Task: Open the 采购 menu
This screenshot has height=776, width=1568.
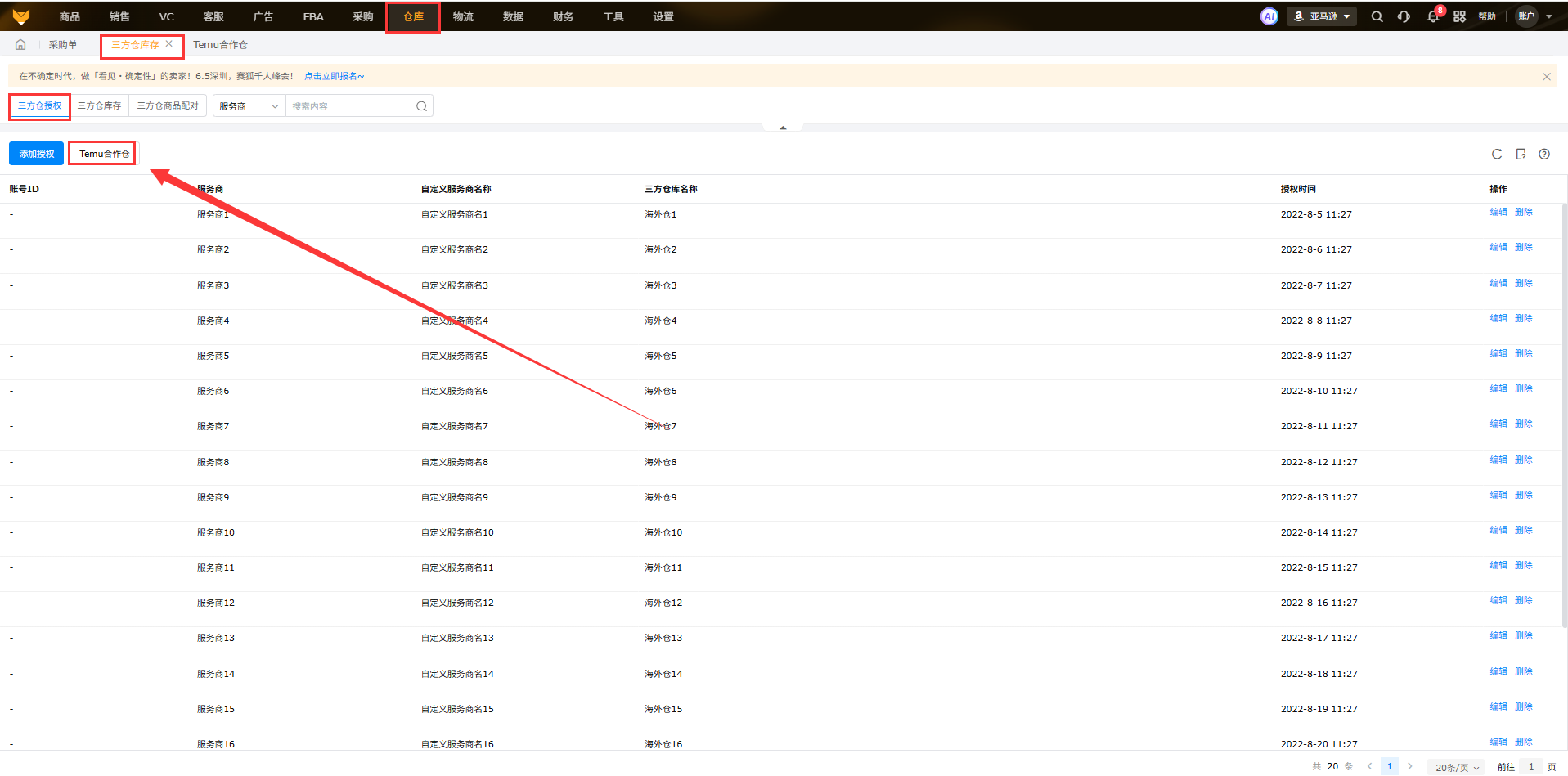Action: click(x=363, y=16)
